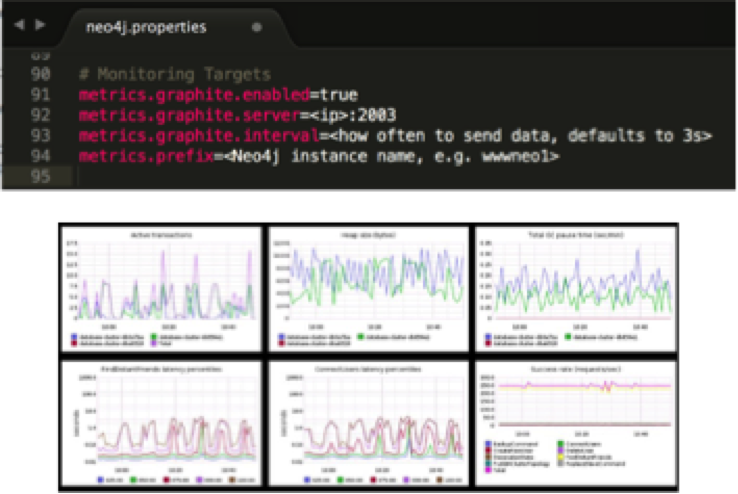
Task: Click 'metrics.graphite.interval' property key
Action: 199,136
